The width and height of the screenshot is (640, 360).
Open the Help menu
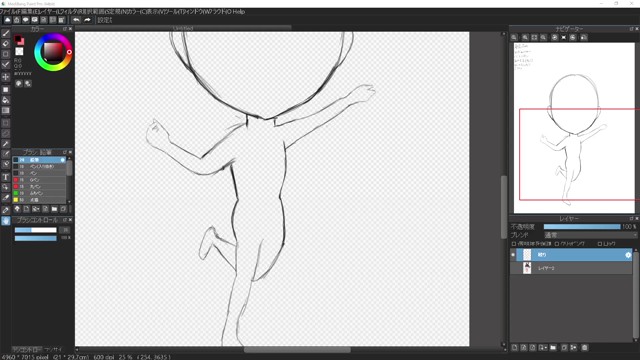(239, 12)
